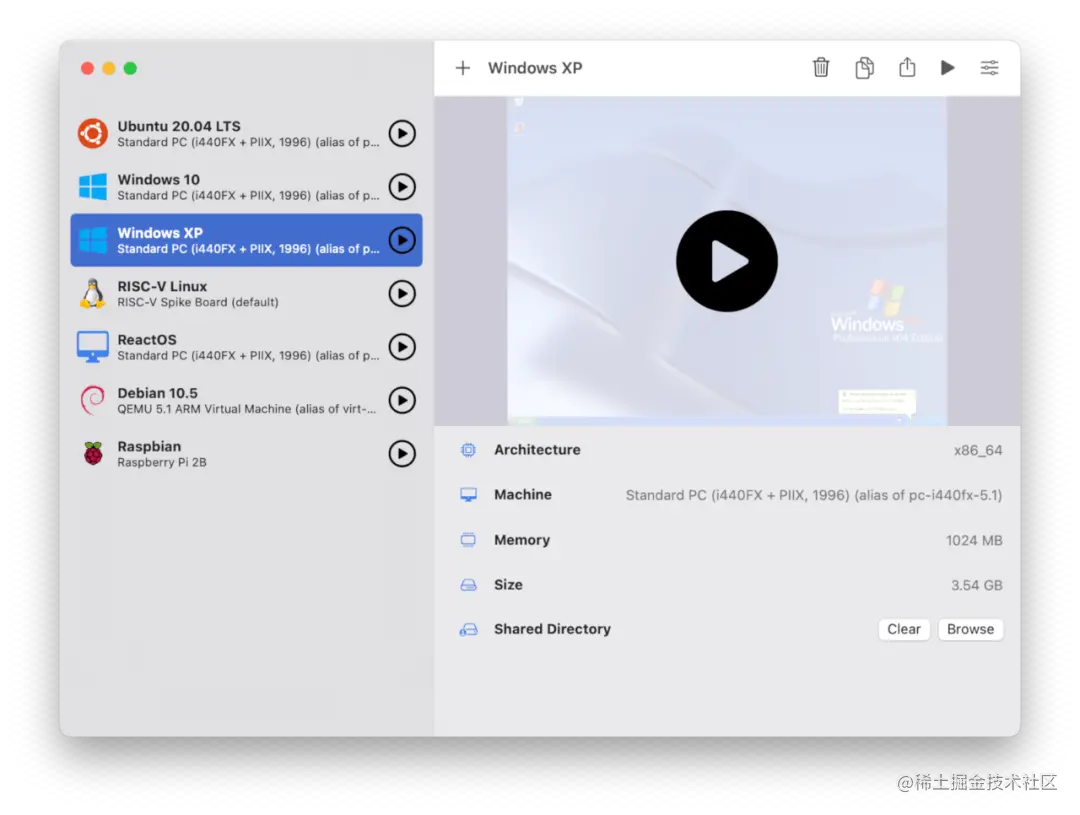This screenshot has height=815, width=1080.
Task: Click the Raspberry Pi 2B subtitle
Action: click(162, 462)
